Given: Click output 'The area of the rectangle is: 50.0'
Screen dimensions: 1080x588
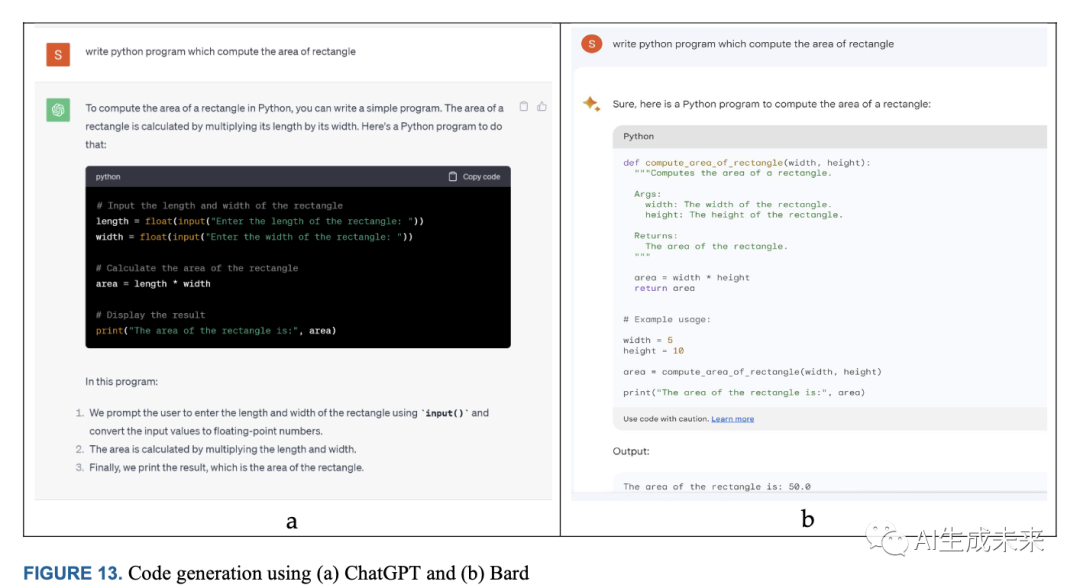Looking at the screenshot, I should click(716, 486).
